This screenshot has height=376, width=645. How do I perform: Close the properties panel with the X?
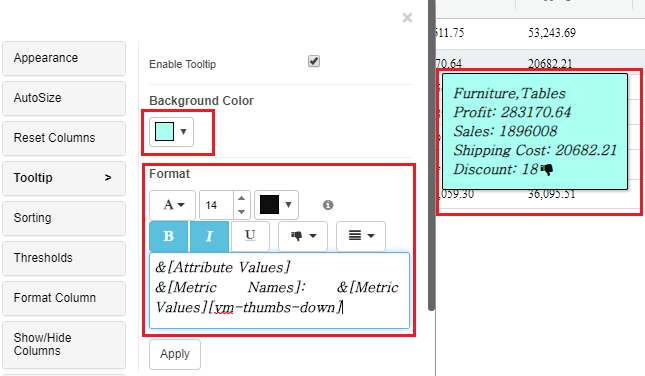[407, 18]
